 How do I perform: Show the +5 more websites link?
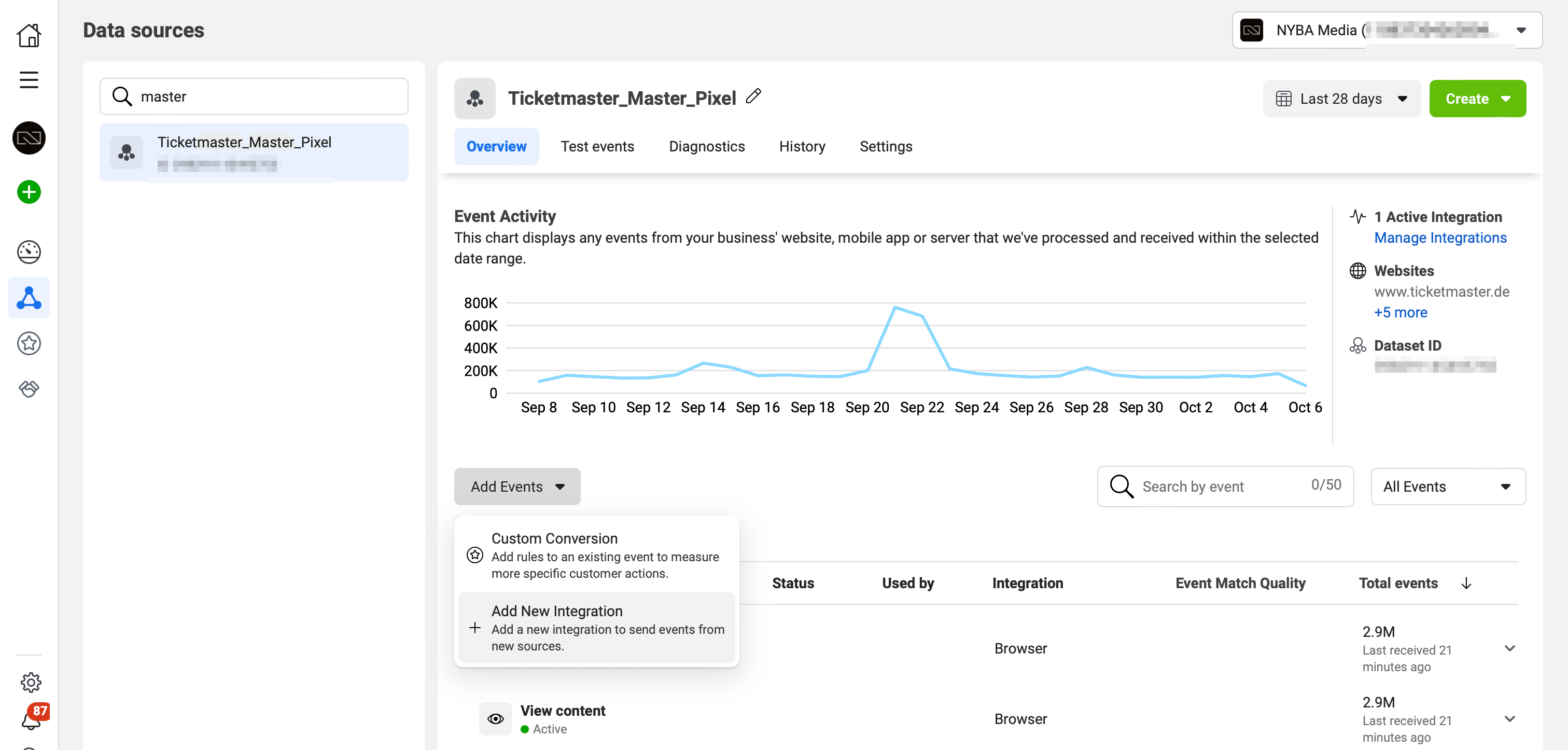[1400, 312]
